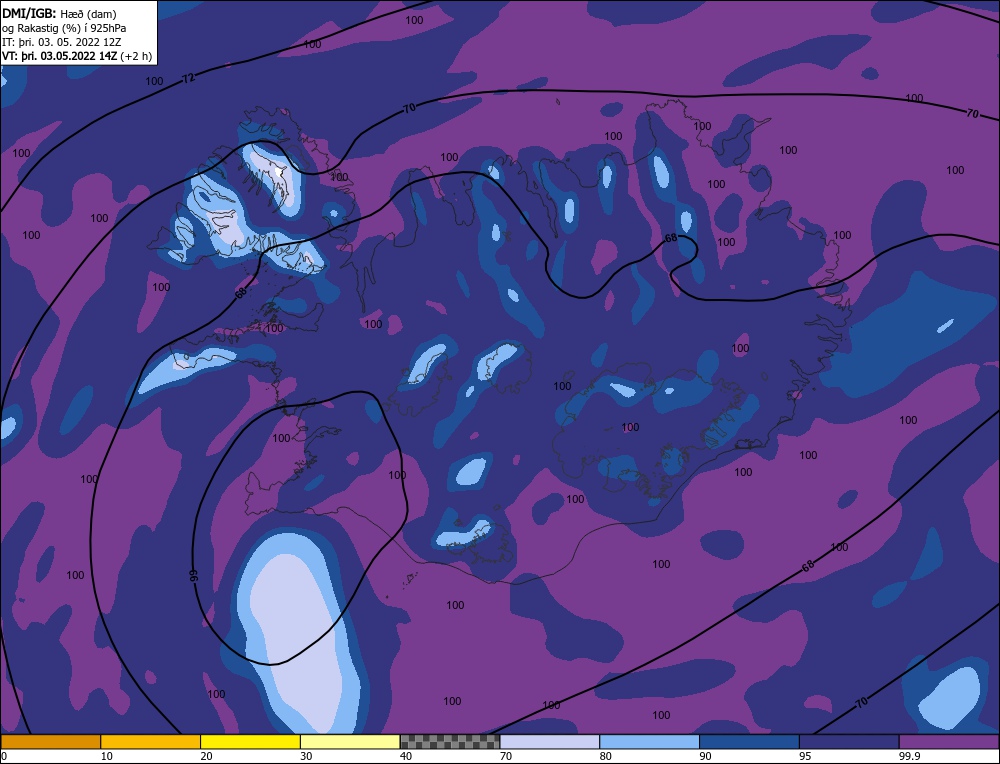
Task: Click the legend tick label "90"
Action: (705, 756)
